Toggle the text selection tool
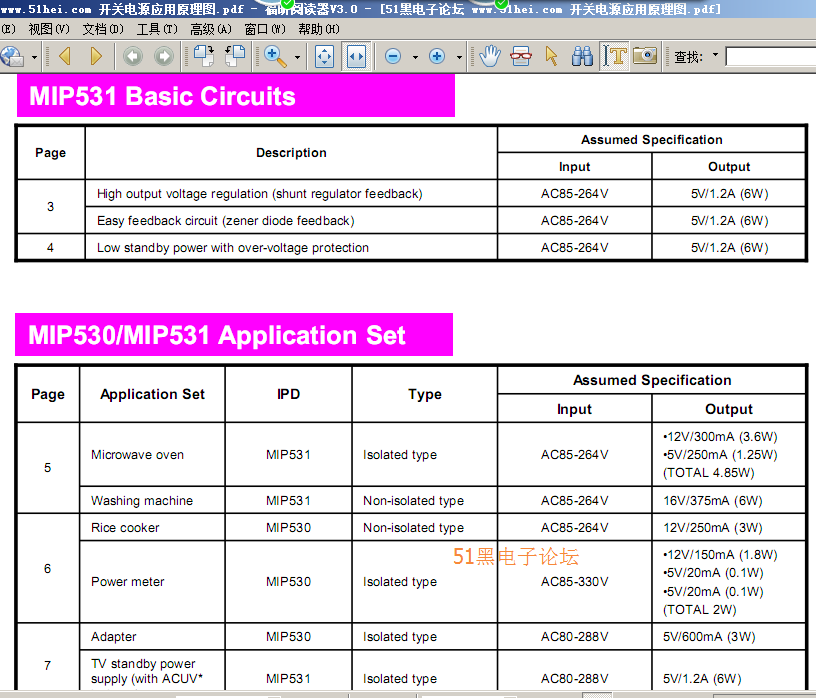This screenshot has height=698, width=816. point(614,56)
